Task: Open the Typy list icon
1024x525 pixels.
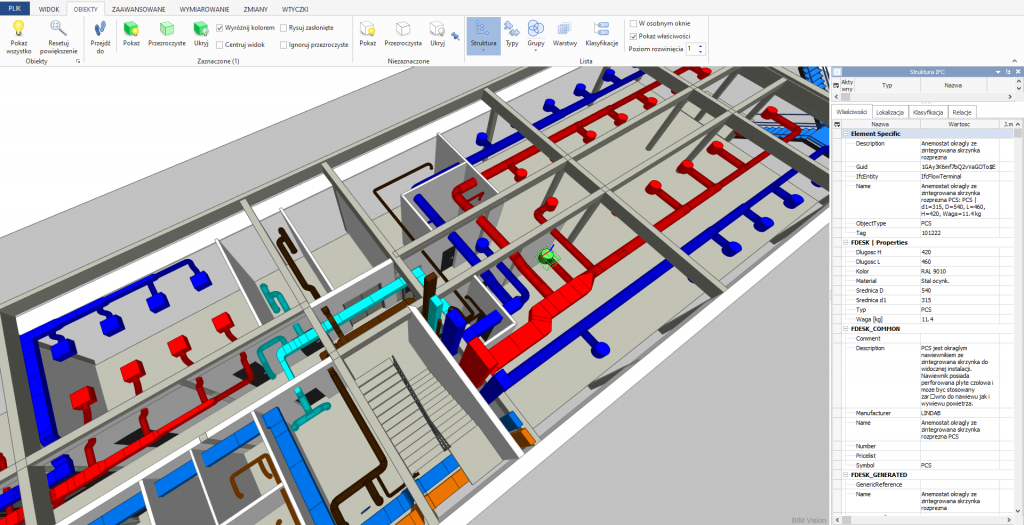Action: [x=512, y=29]
